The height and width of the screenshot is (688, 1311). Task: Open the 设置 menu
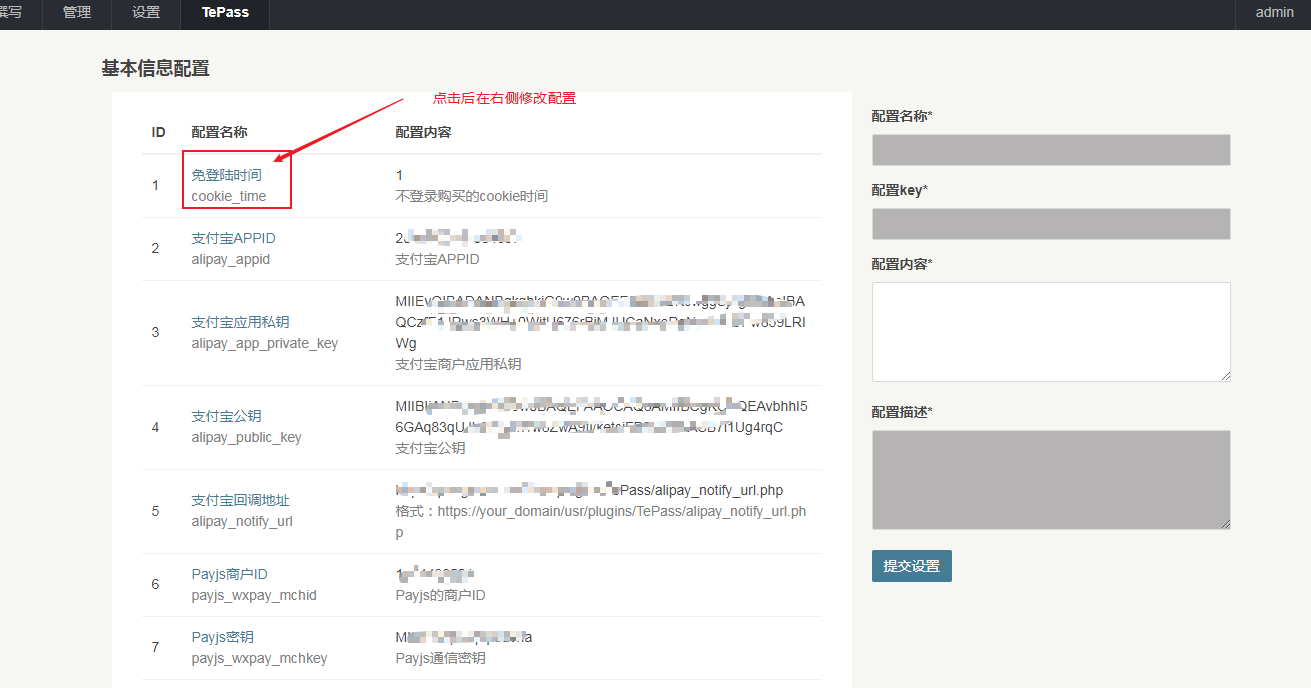[146, 13]
